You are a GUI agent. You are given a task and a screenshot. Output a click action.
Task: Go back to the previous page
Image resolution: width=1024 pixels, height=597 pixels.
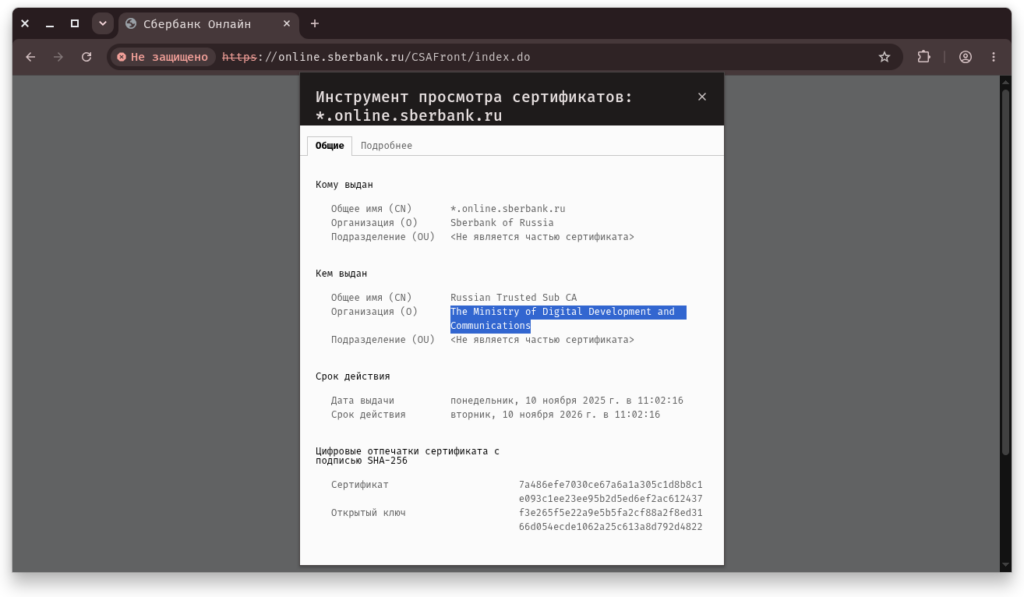pyautogui.click(x=31, y=57)
